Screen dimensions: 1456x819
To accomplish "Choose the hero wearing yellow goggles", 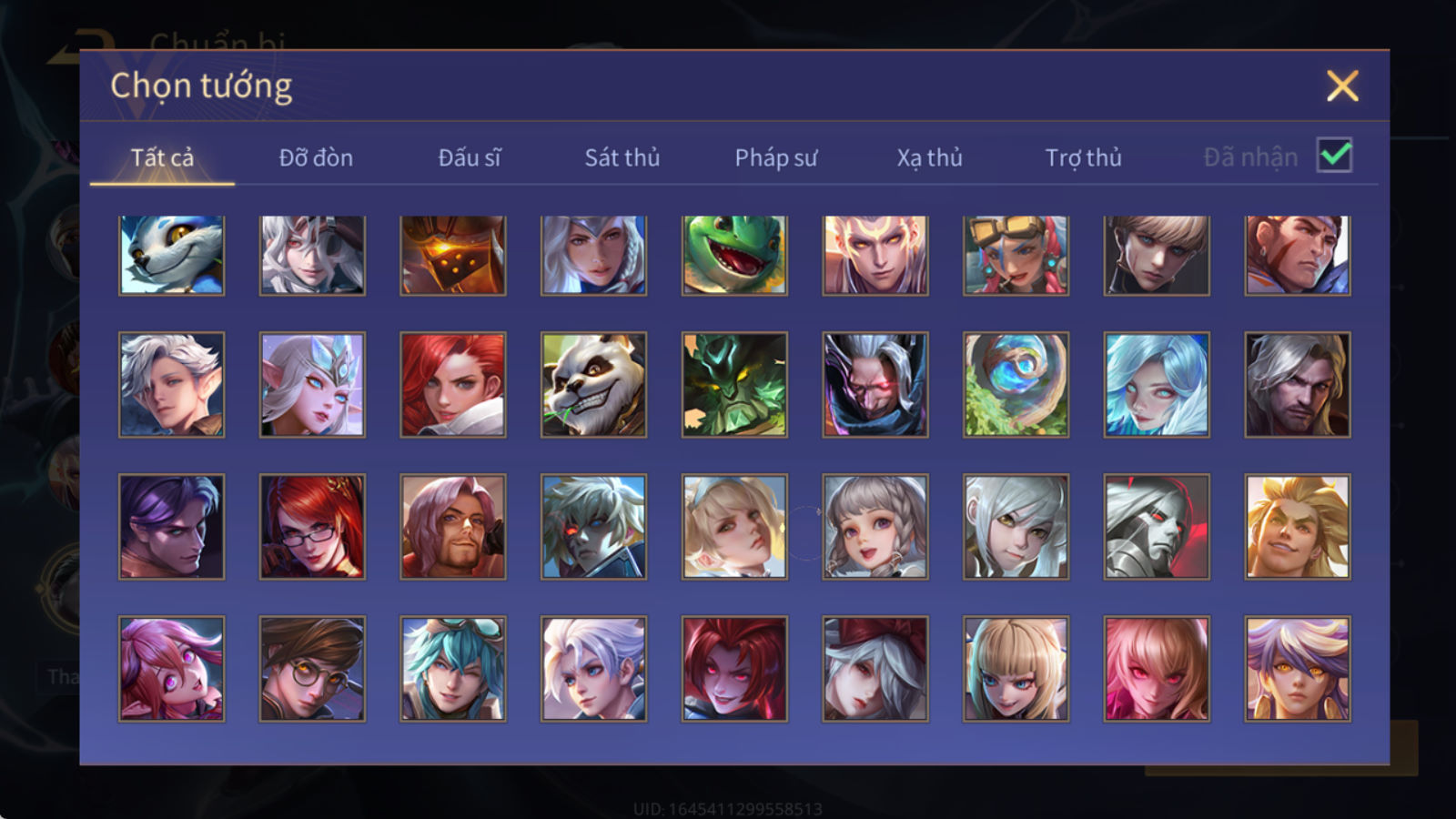I will pos(1016,255).
